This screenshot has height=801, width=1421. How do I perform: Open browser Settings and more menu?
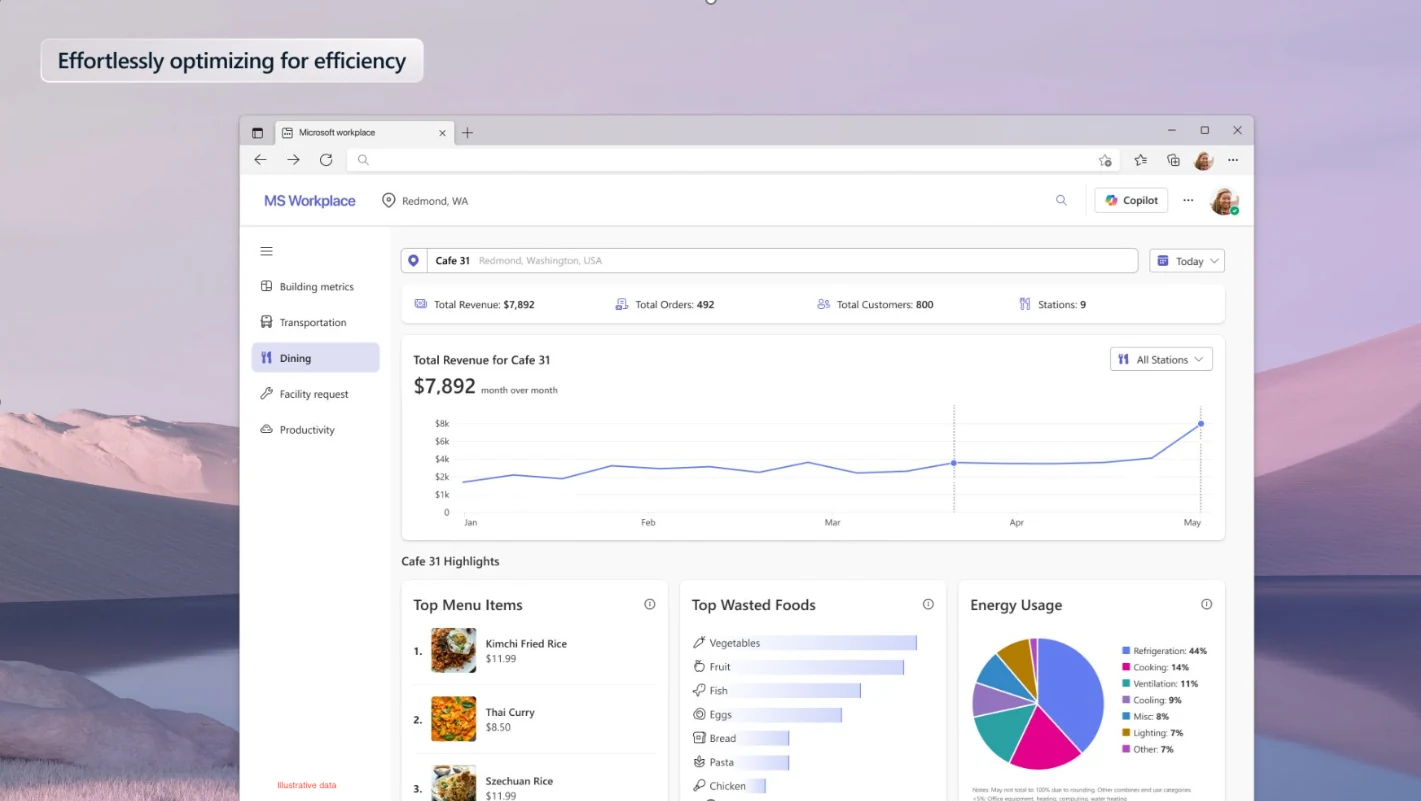(1233, 160)
